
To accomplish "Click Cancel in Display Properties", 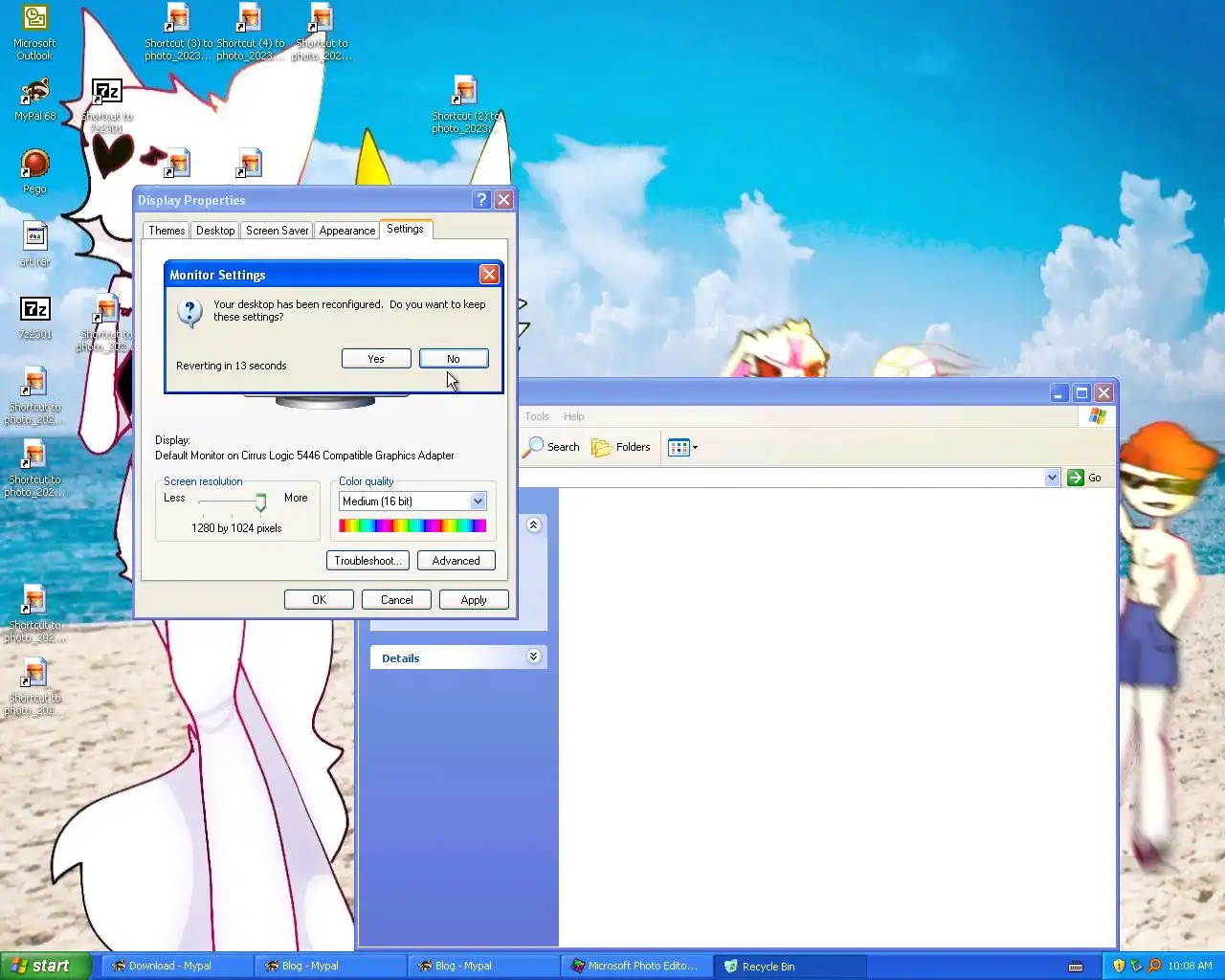I will point(396,600).
